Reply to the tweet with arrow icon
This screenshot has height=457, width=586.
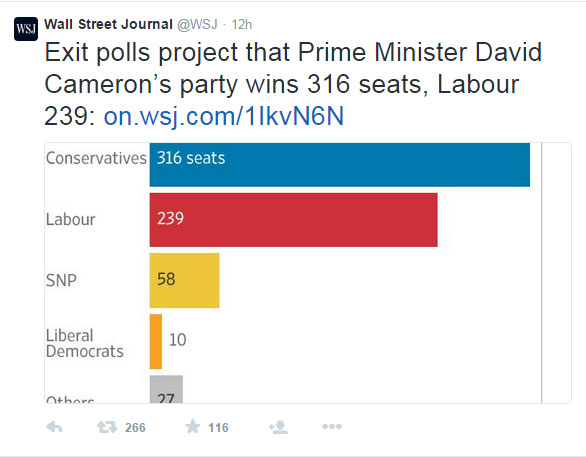pos(54,427)
